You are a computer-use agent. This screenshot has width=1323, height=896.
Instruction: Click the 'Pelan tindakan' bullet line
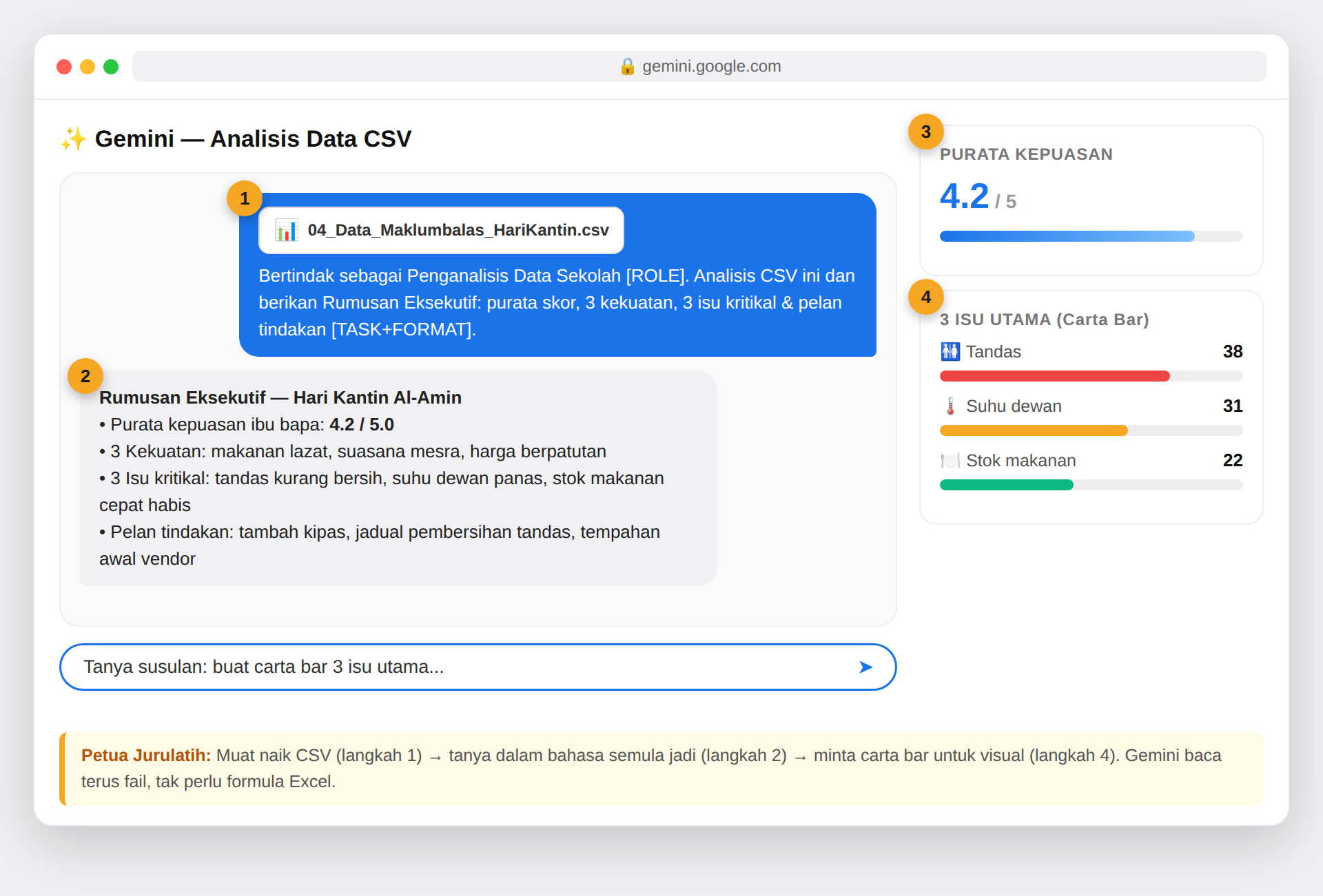point(380,545)
